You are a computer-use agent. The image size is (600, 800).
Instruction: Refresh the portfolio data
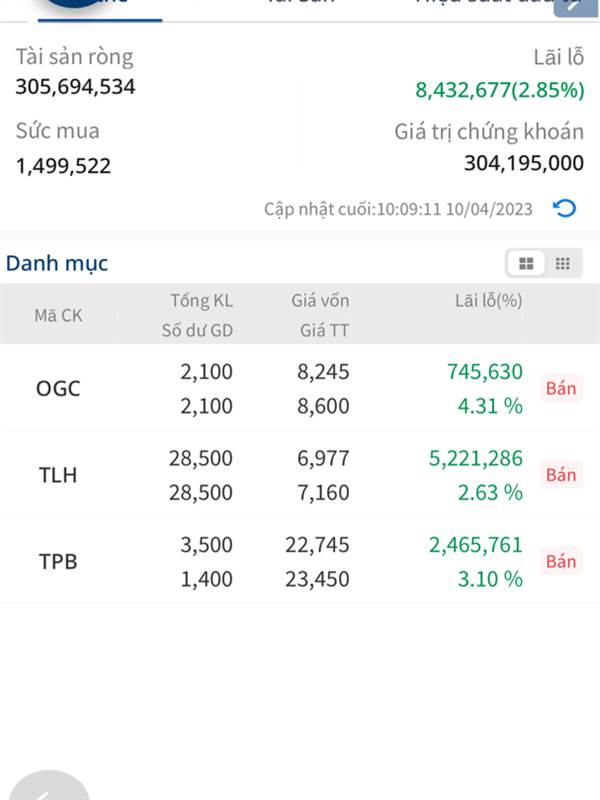click(564, 209)
